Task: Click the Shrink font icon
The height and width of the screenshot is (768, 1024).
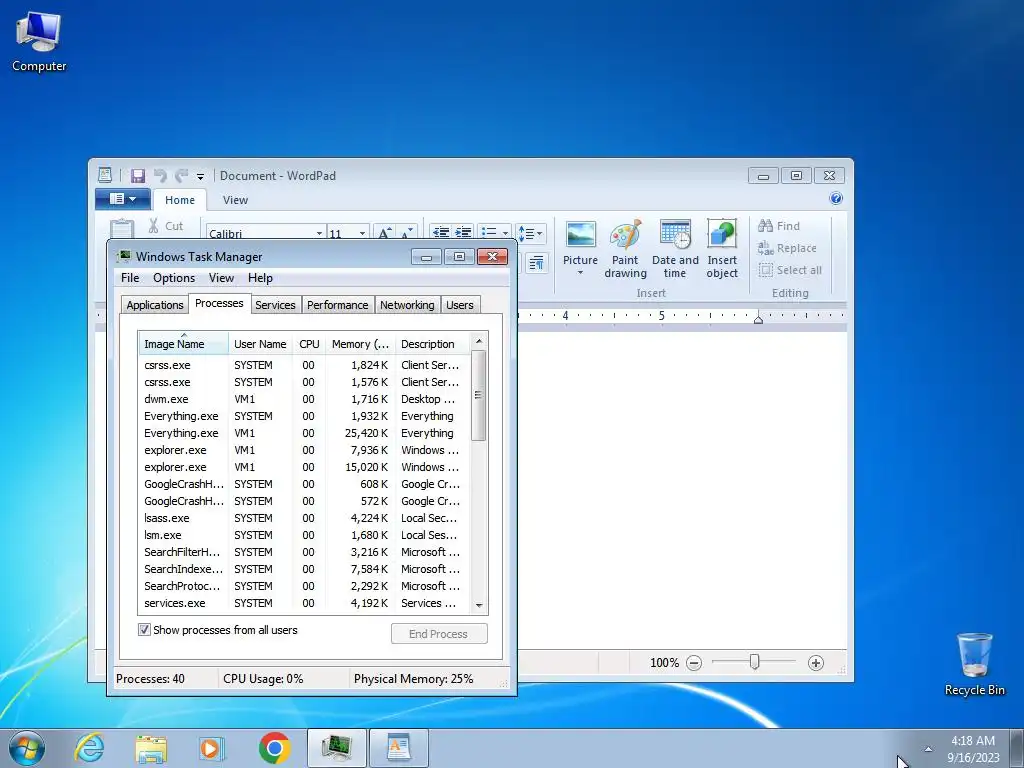Action: tap(407, 232)
